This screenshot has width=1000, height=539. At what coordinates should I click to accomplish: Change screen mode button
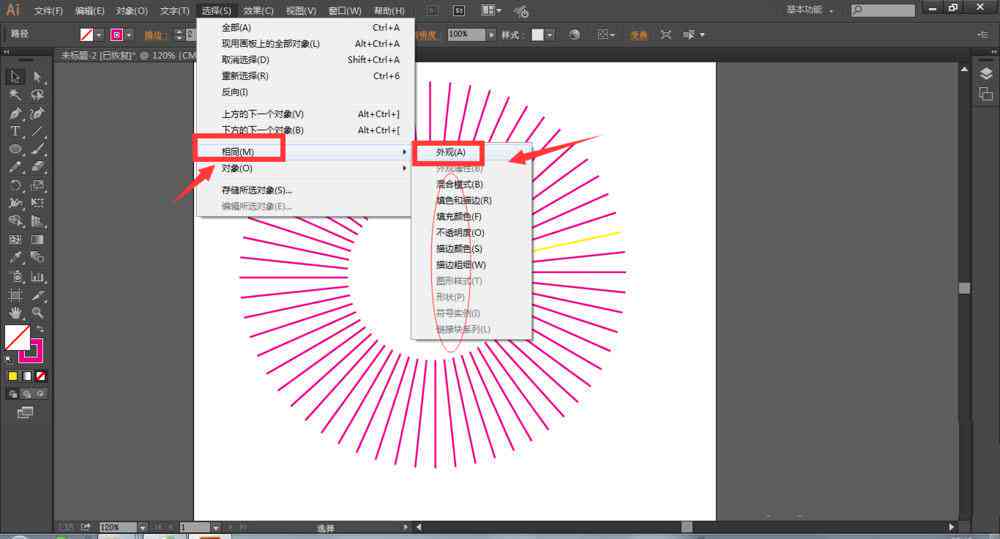(x=25, y=413)
